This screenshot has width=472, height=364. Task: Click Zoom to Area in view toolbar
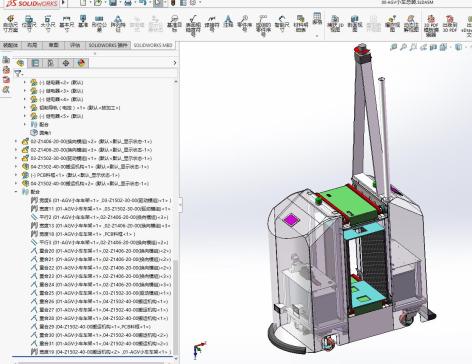pyautogui.click(x=403, y=47)
